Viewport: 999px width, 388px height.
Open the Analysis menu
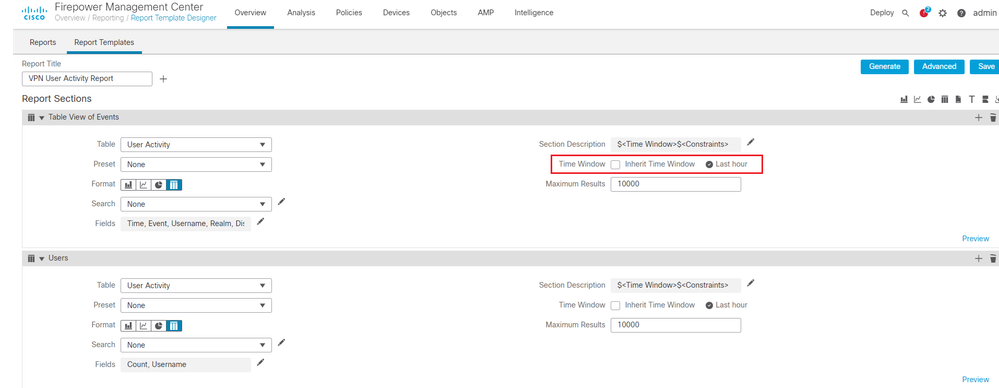[301, 13]
